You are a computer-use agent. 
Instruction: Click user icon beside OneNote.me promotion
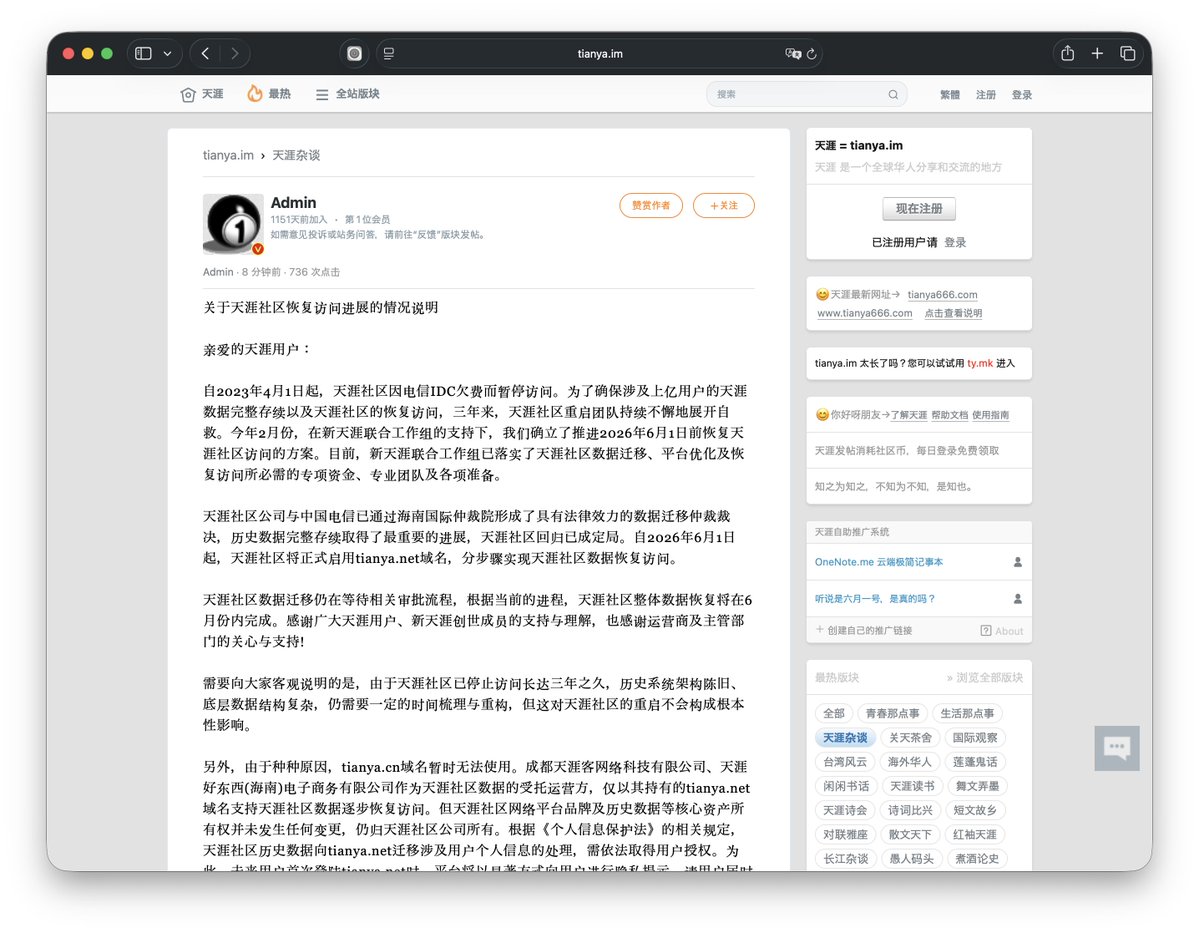pyautogui.click(x=1018, y=562)
